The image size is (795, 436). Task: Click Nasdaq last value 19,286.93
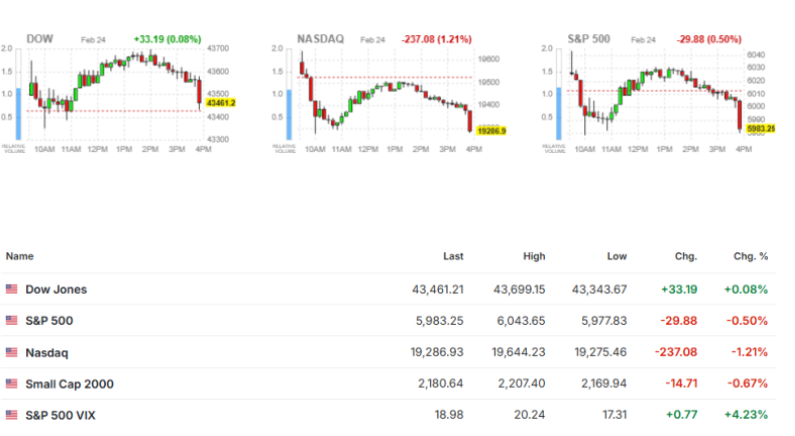pos(437,352)
